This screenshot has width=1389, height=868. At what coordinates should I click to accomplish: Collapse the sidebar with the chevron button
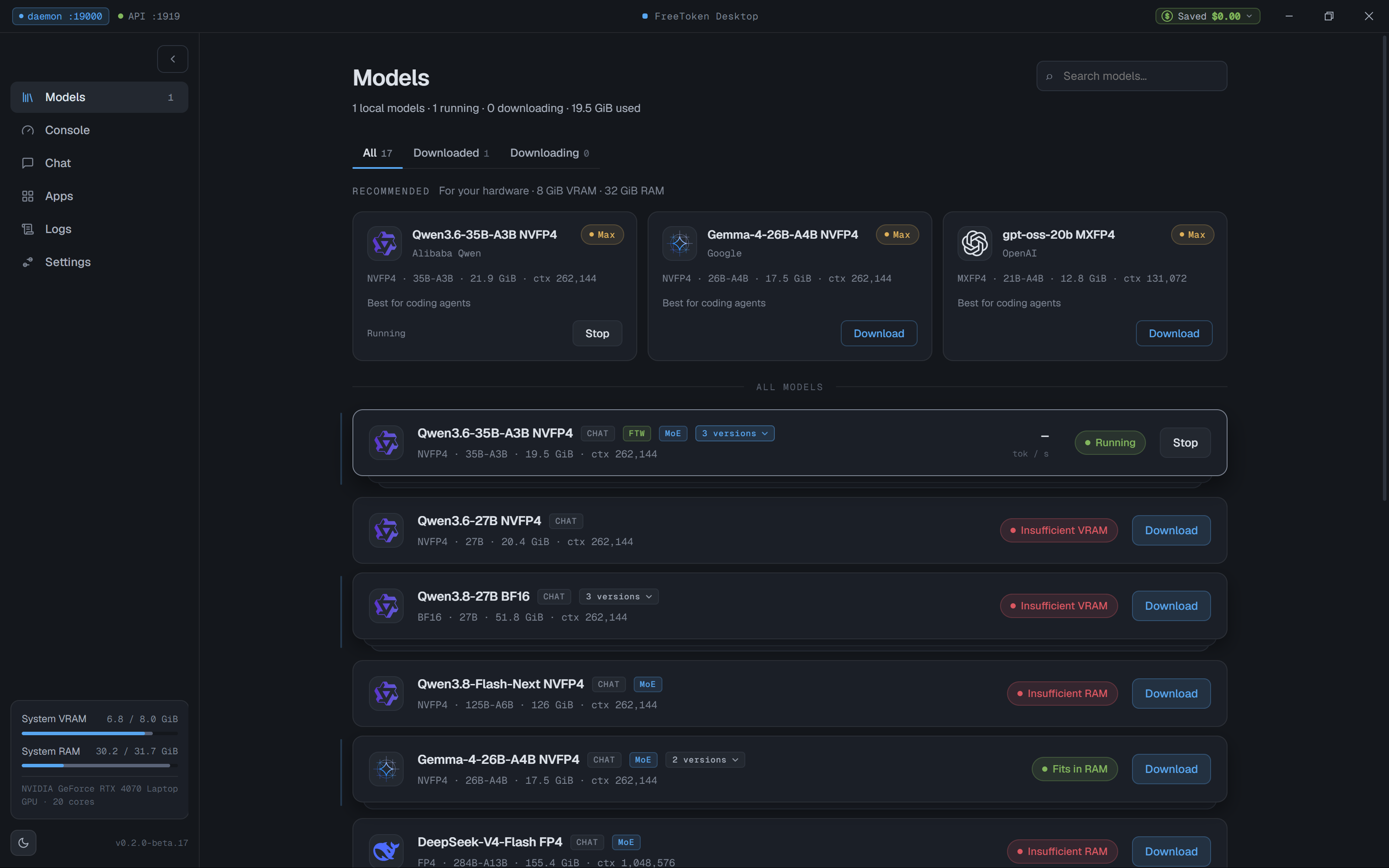(x=173, y=59)
